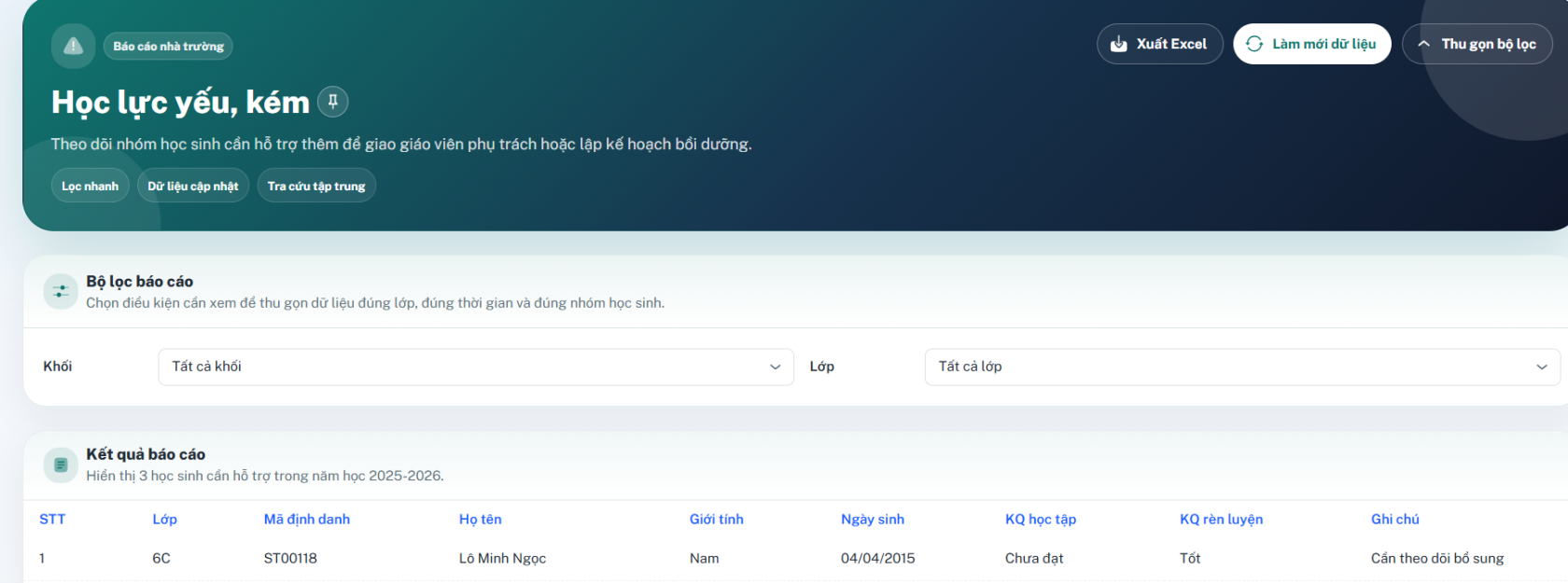Click the warning triangle icon beside Báo cáo nhà trường
The height and width of the screenshot is (583, 1568).
tap(73, 46)
